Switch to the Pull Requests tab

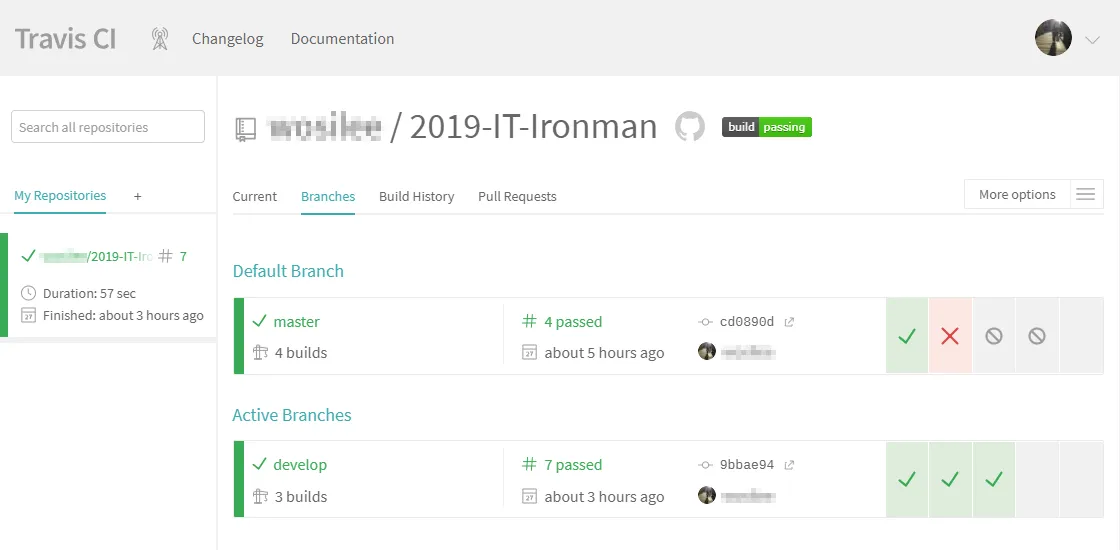(517, 197)
